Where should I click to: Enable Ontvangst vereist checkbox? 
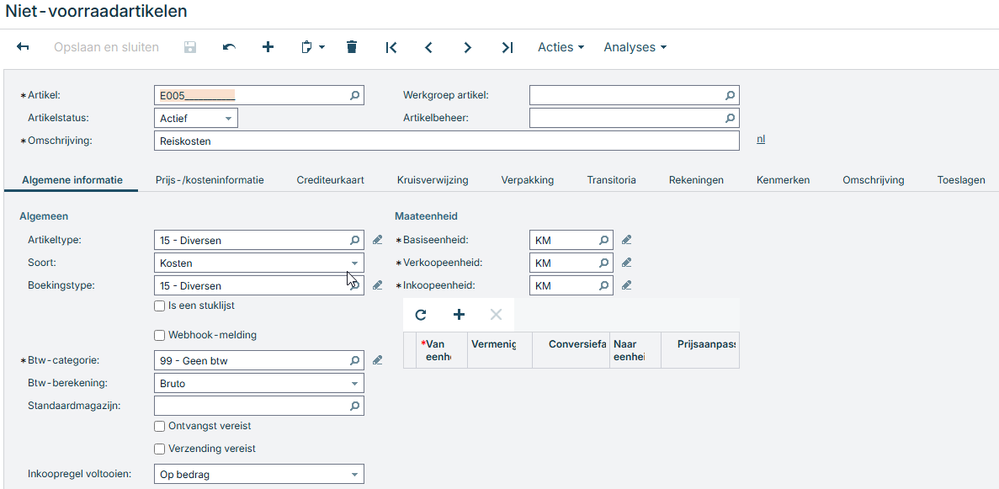pyautogui.click(x=160, y=427)
